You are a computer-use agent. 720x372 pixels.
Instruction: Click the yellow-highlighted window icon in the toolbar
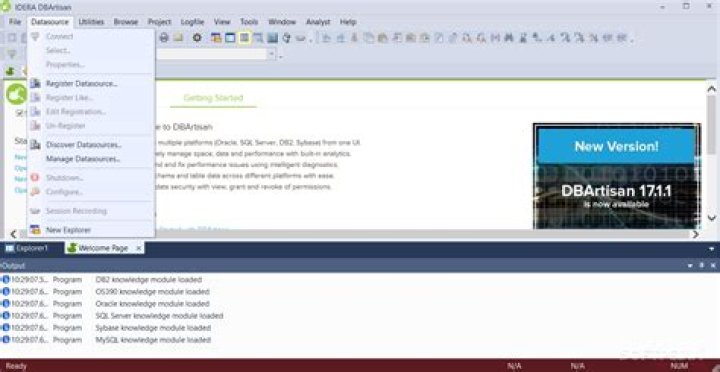point(244,38)
